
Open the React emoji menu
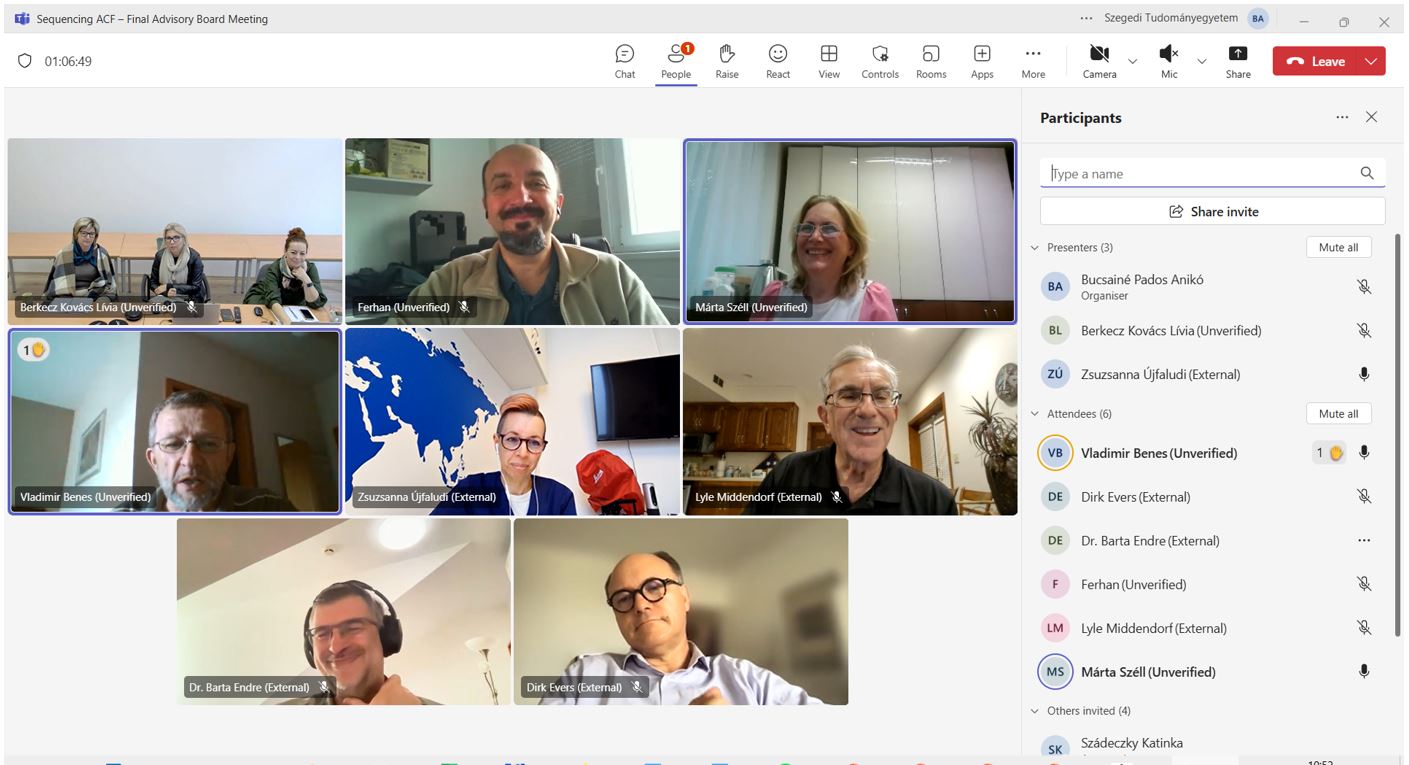coord(778,61)
